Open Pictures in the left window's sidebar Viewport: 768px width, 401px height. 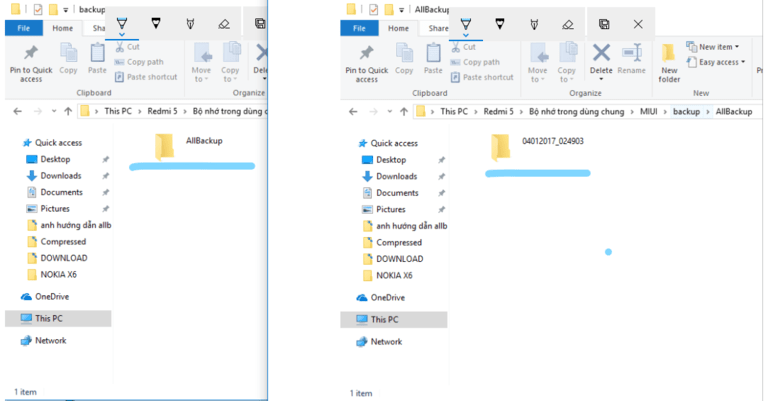coord(48,209)
